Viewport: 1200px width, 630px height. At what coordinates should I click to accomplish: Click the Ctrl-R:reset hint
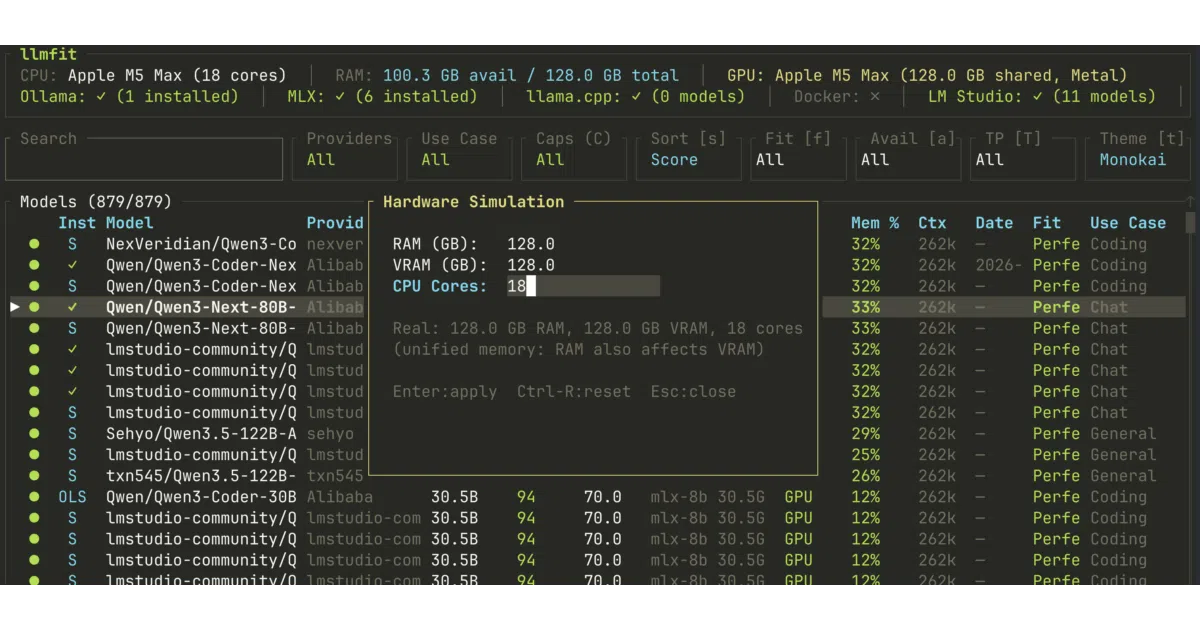click(x=574, y=391)
